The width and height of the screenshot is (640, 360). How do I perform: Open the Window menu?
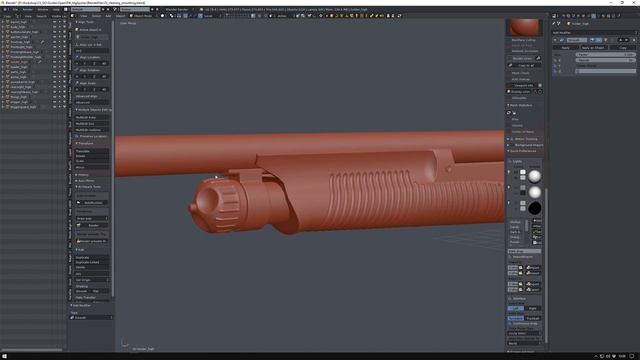42,9
